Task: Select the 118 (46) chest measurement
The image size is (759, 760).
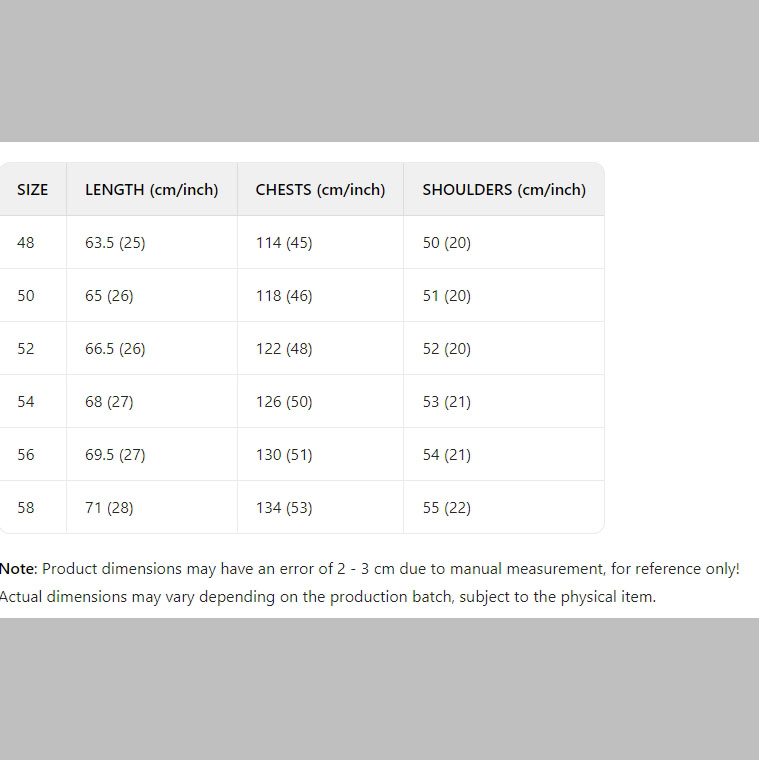Action: coord(284,296)
